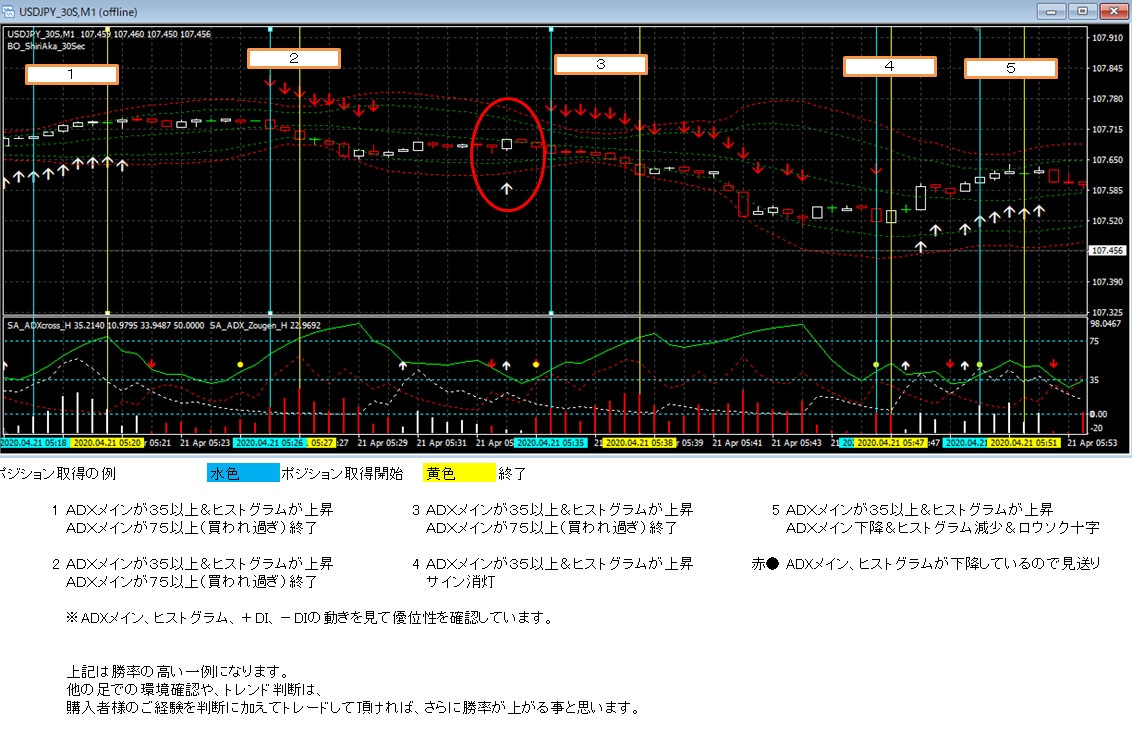Screen dimensions: 1141x729
Task: Click the title text "USDJPY_30S,M1 (offline)"
Action: tap(78, 12)
